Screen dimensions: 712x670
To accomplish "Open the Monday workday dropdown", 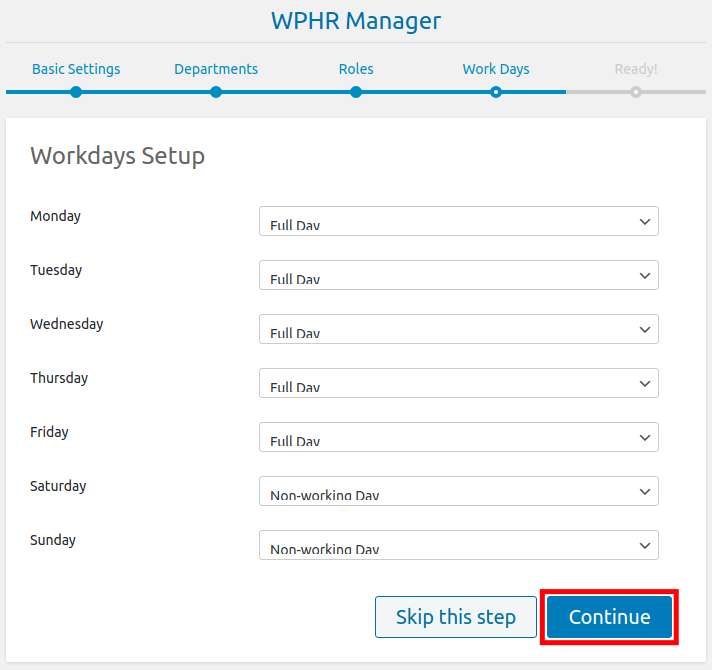I will [458, 221].
